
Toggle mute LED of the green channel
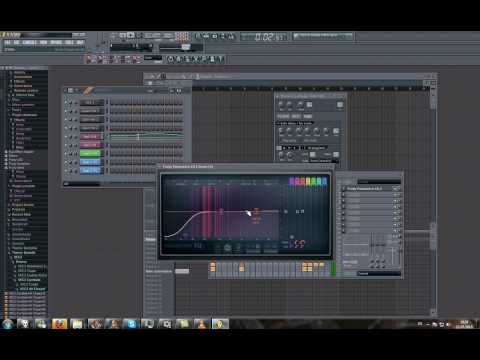[66, 154]
